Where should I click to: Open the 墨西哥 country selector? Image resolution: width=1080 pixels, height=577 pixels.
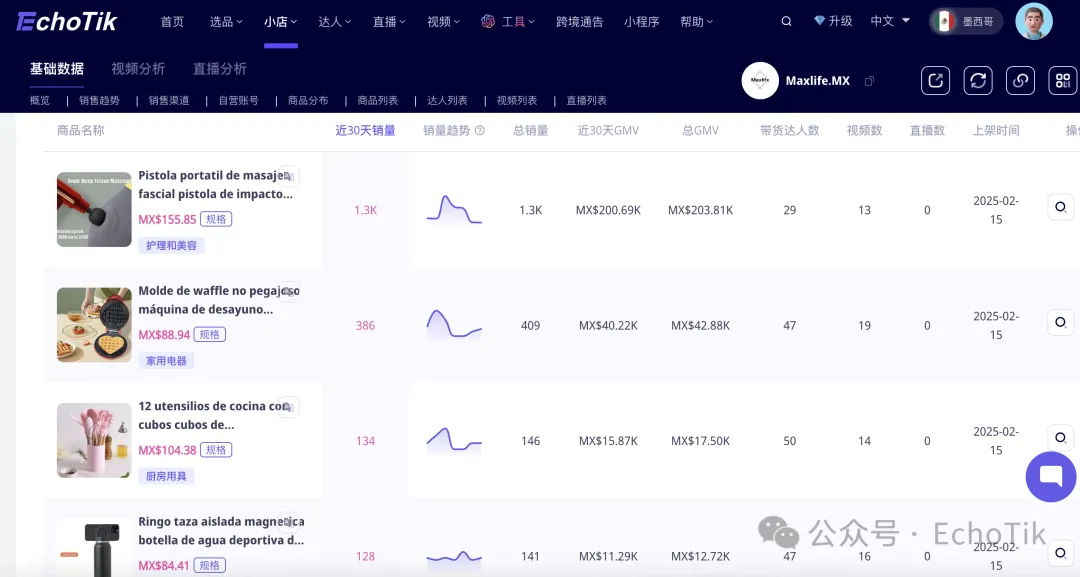point(966,21)
